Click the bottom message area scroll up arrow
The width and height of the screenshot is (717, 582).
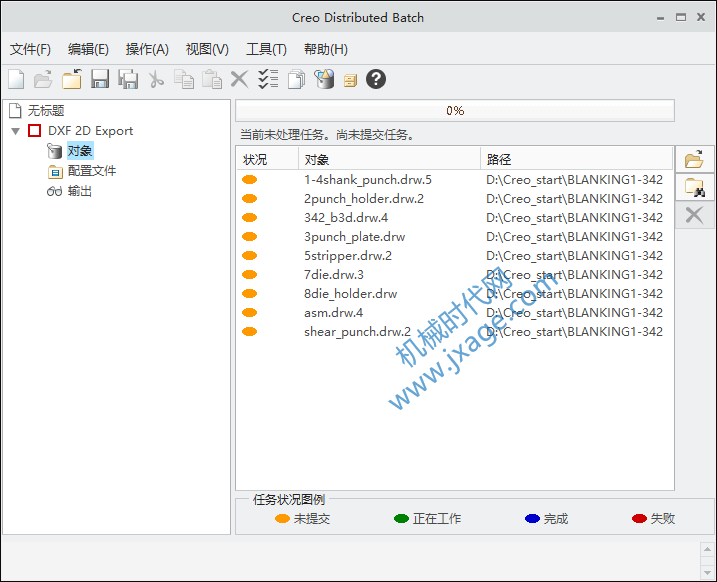[707, 549]
